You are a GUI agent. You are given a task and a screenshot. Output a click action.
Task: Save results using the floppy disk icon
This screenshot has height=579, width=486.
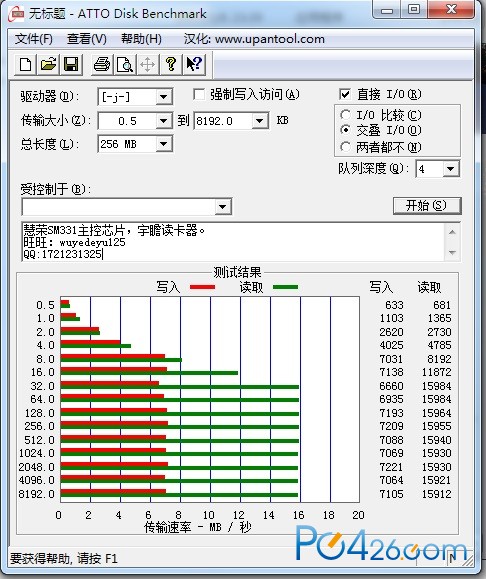(71, 65)
